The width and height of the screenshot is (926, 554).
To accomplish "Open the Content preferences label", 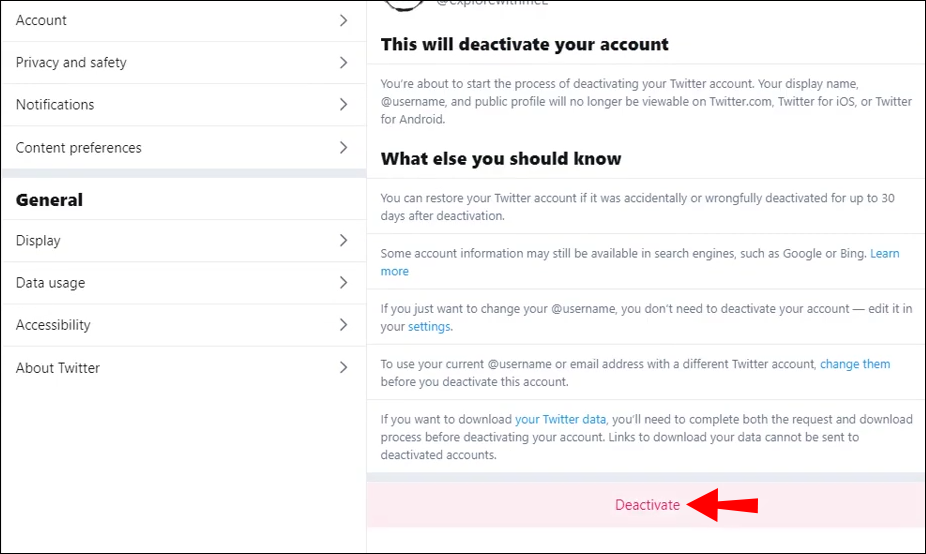I will click(79, 148).
